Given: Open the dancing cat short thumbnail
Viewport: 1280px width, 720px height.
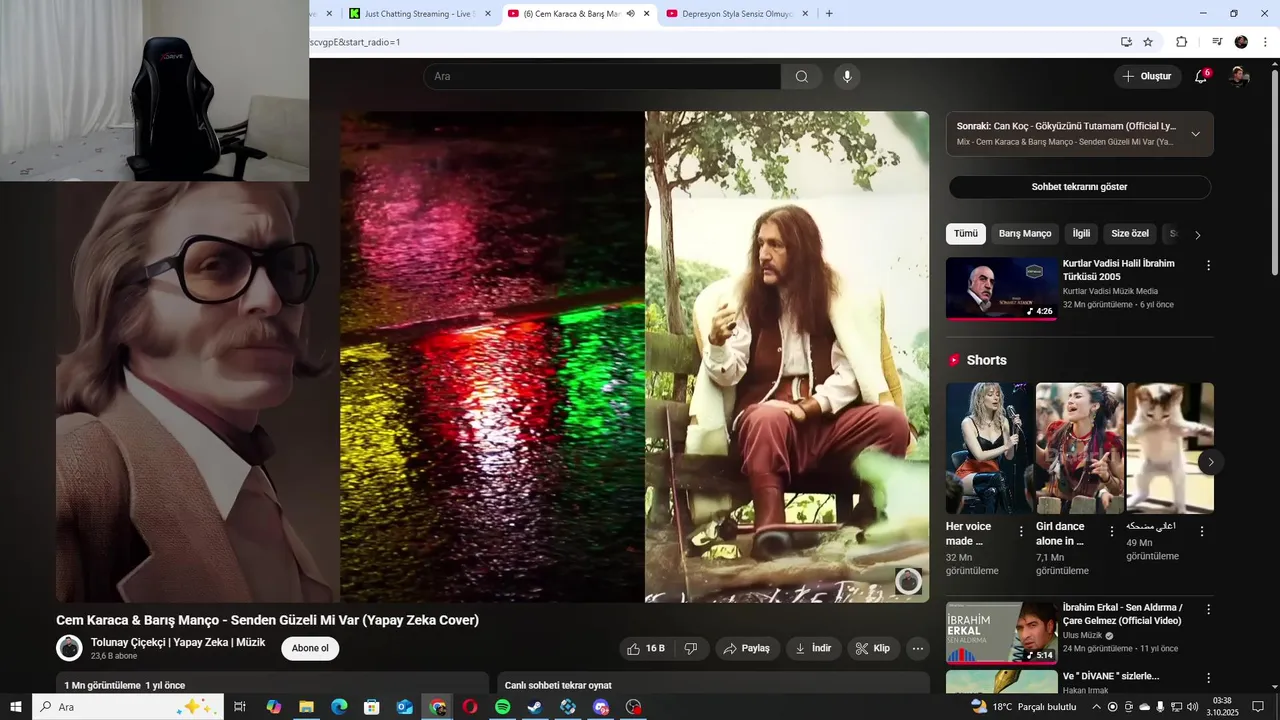Looking at the screenshot, I should (1170, 448).
